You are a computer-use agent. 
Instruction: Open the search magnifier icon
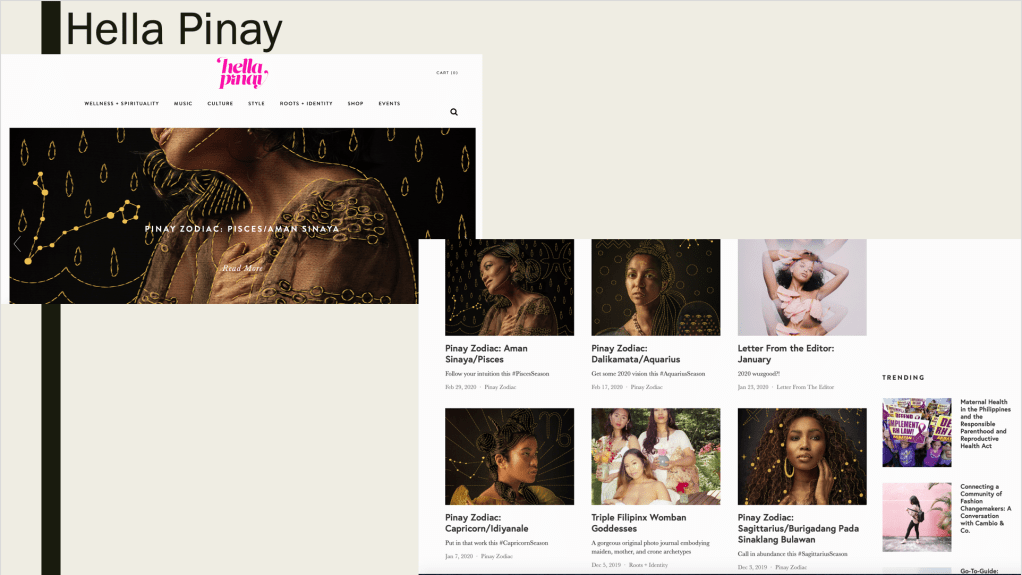[x=454, y=112]
